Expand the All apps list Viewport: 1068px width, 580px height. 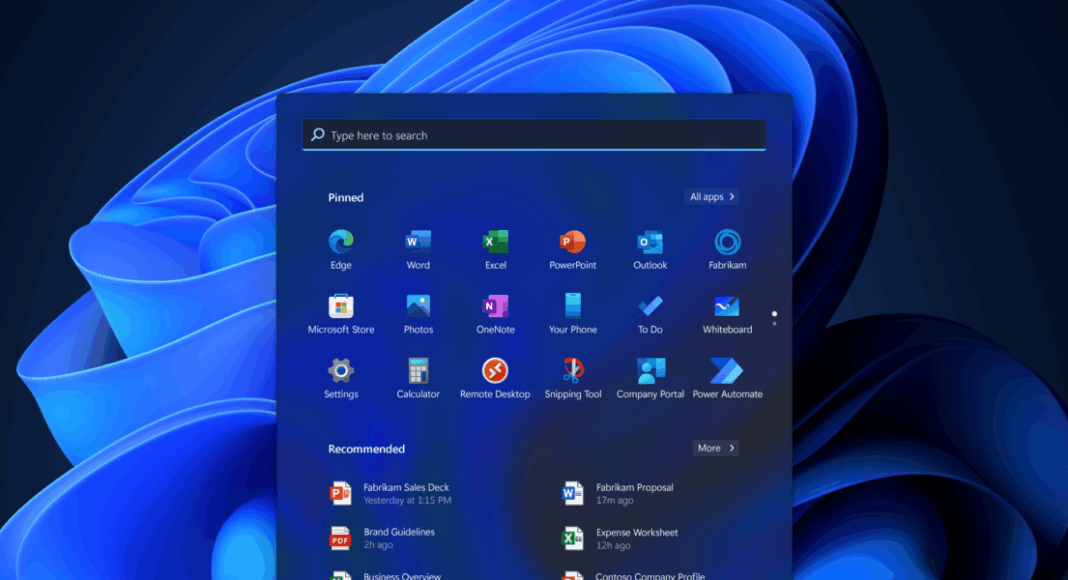tap(711, 197)
